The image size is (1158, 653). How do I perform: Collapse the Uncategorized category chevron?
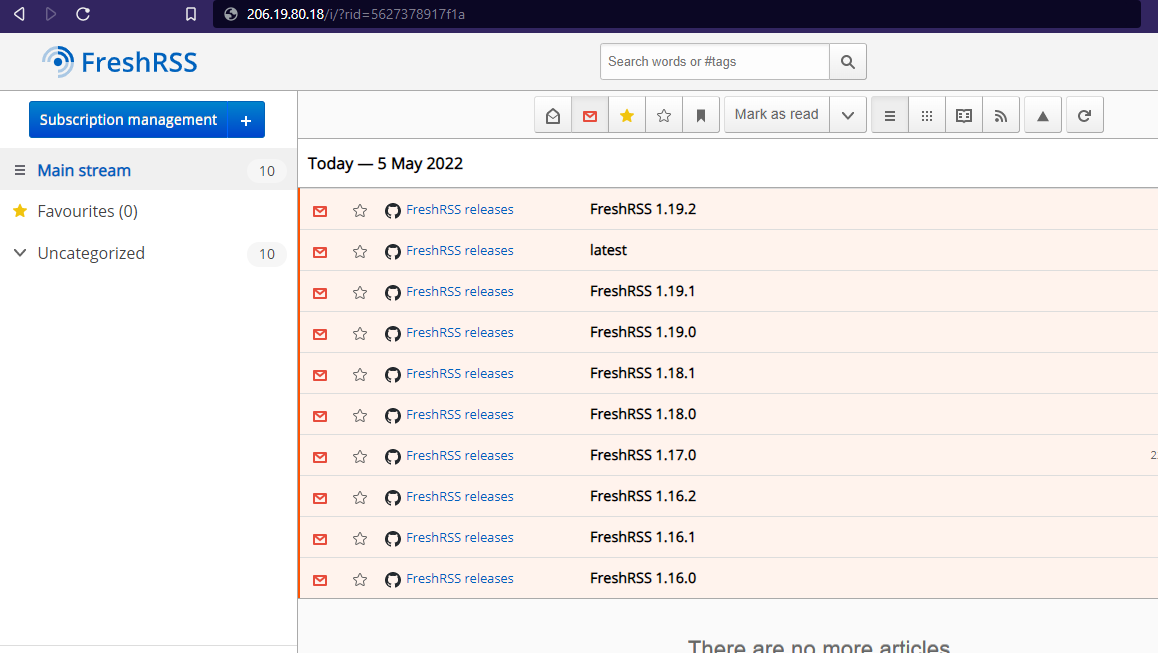point(20,253)
